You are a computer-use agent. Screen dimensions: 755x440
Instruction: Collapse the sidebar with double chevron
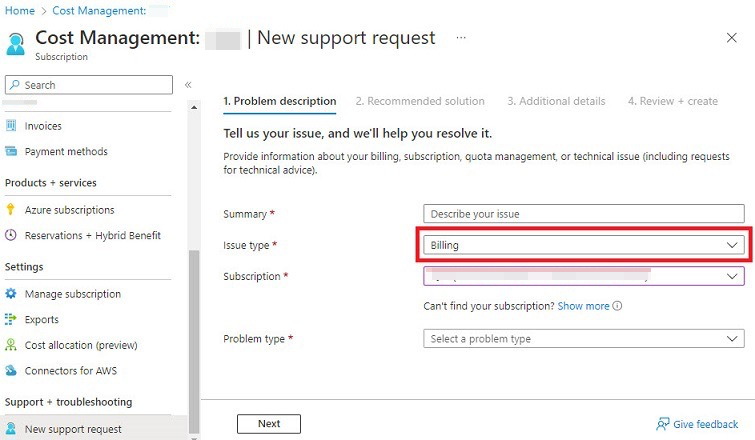tap(188, 85)
